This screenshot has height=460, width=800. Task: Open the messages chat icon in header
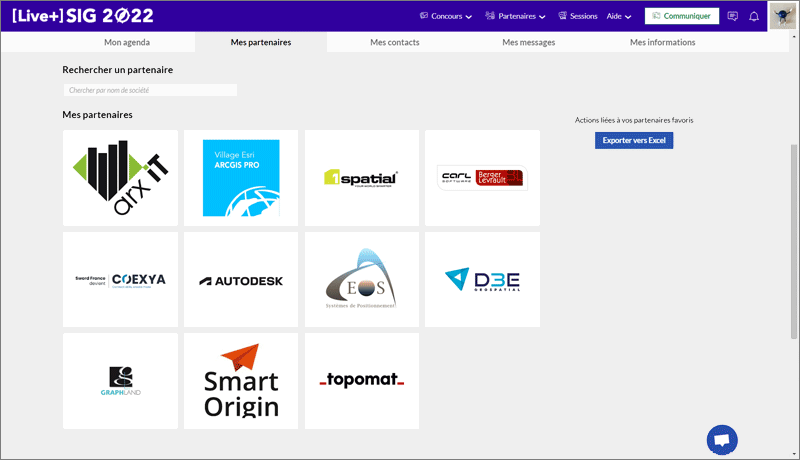point(733,16)
